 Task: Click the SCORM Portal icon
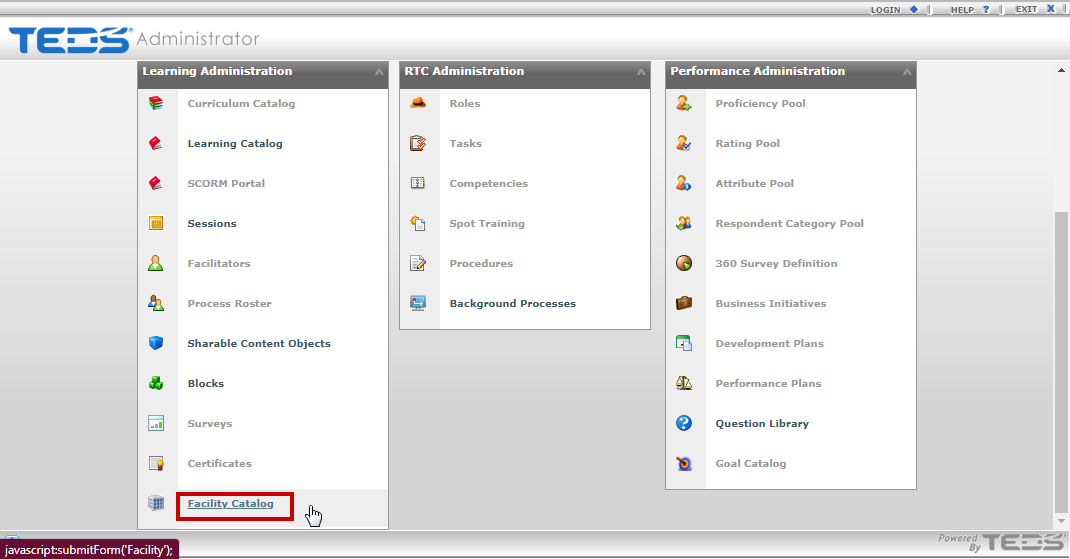(156, 183)
